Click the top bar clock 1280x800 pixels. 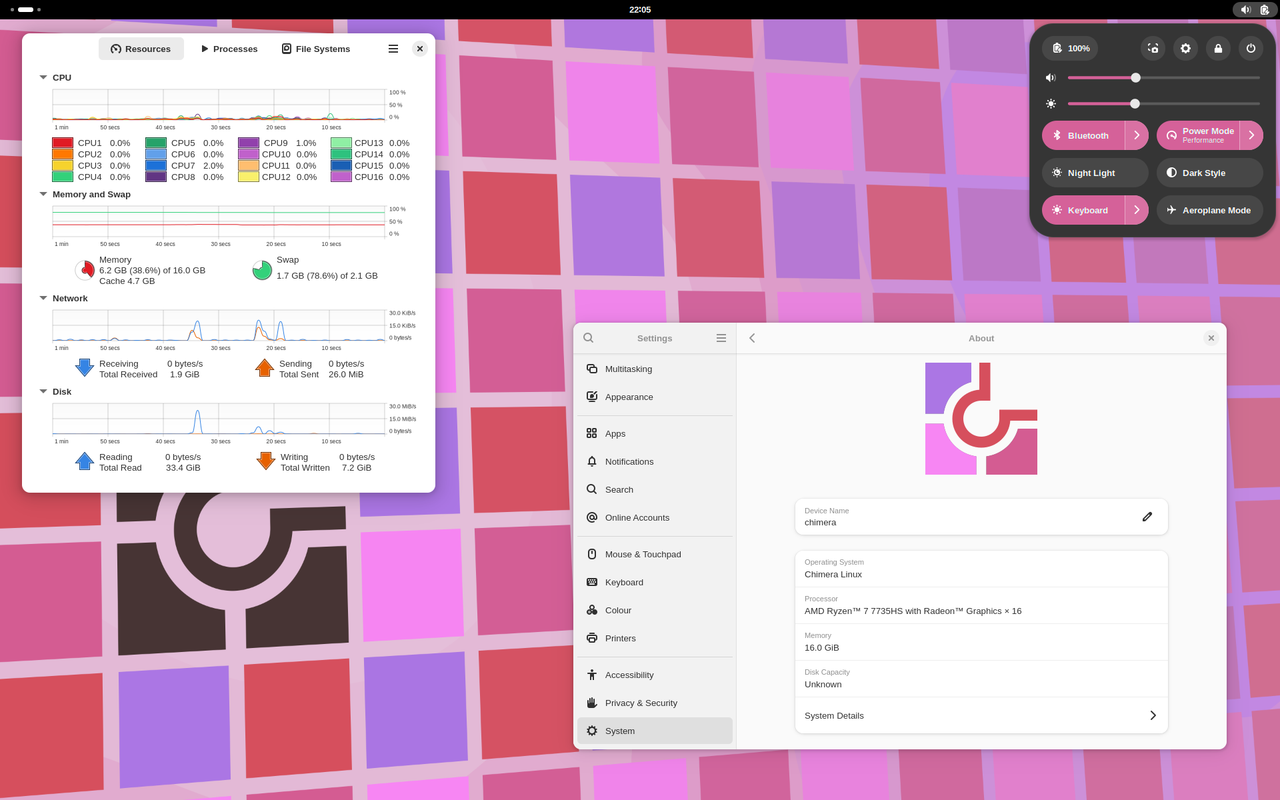click(x=640, y=9)
